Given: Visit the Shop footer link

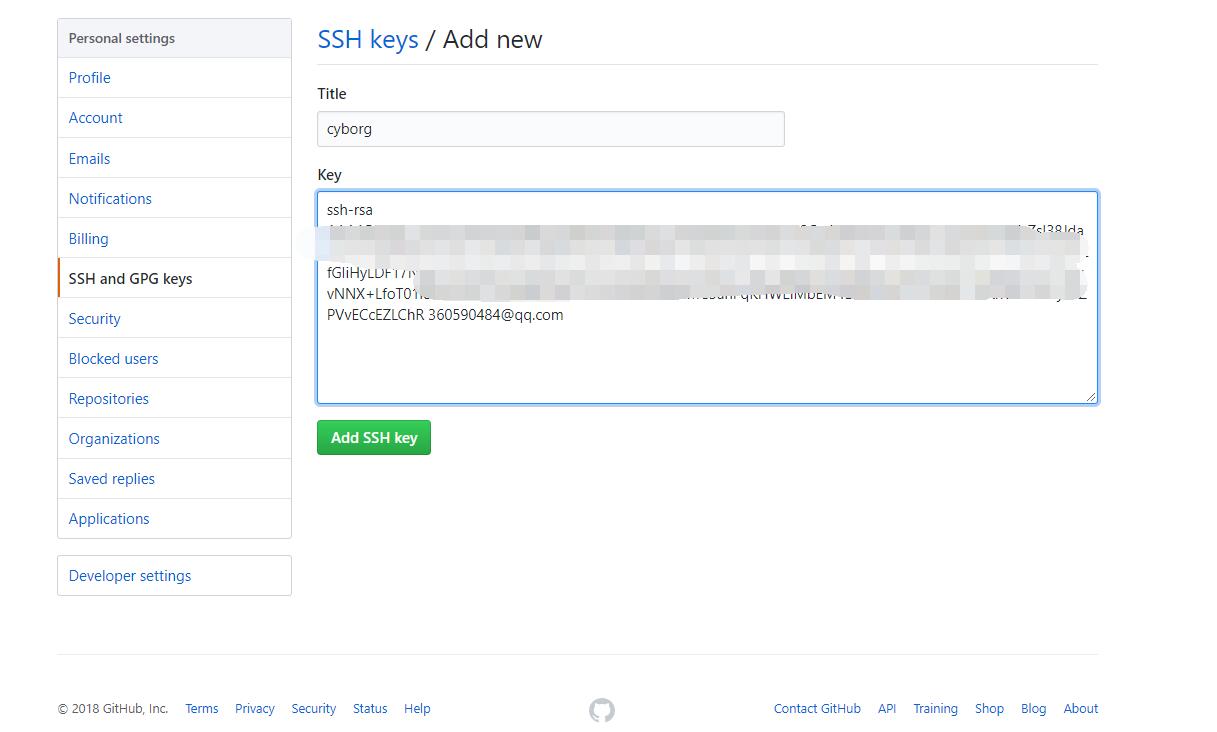Looking at the screenshot, I should pos(989,708).
